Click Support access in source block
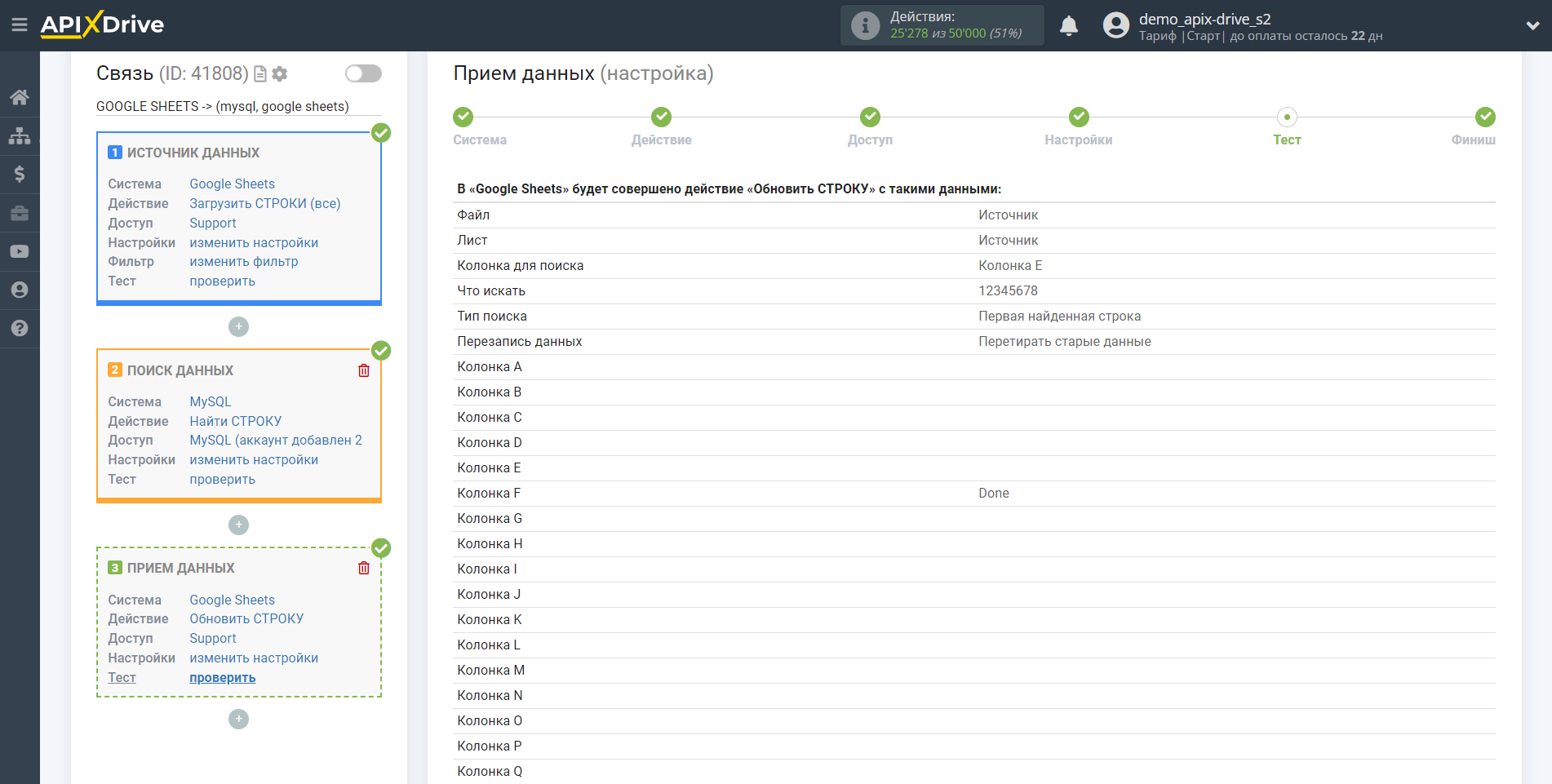This screenshot has width=1552, height=784. coord(213,223)
